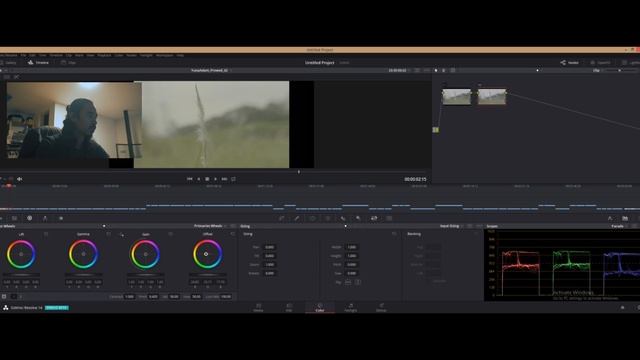Image resolution: width=640 pixels, height=360 pixels.
Task: Stop playback in the viewer
Action: pos(207,179)
